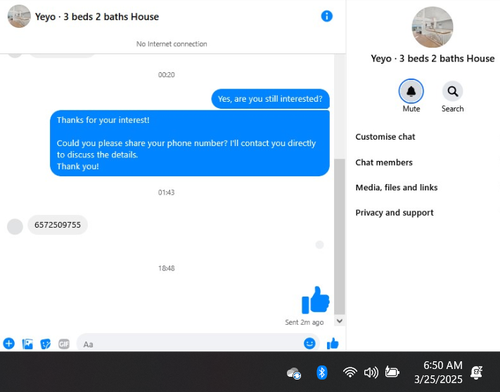Click the 'Sent 2m ago' status text
500x392 pixels.
304,322
